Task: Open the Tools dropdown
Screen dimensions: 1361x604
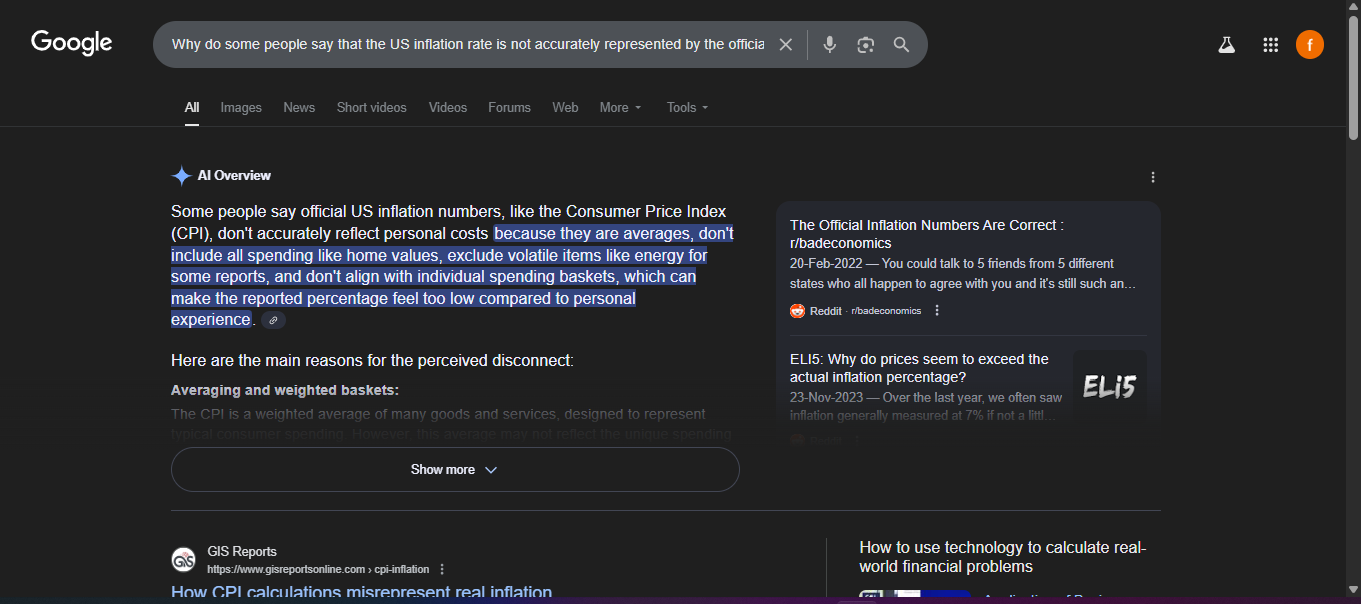Action: click(x=688, y=108)
